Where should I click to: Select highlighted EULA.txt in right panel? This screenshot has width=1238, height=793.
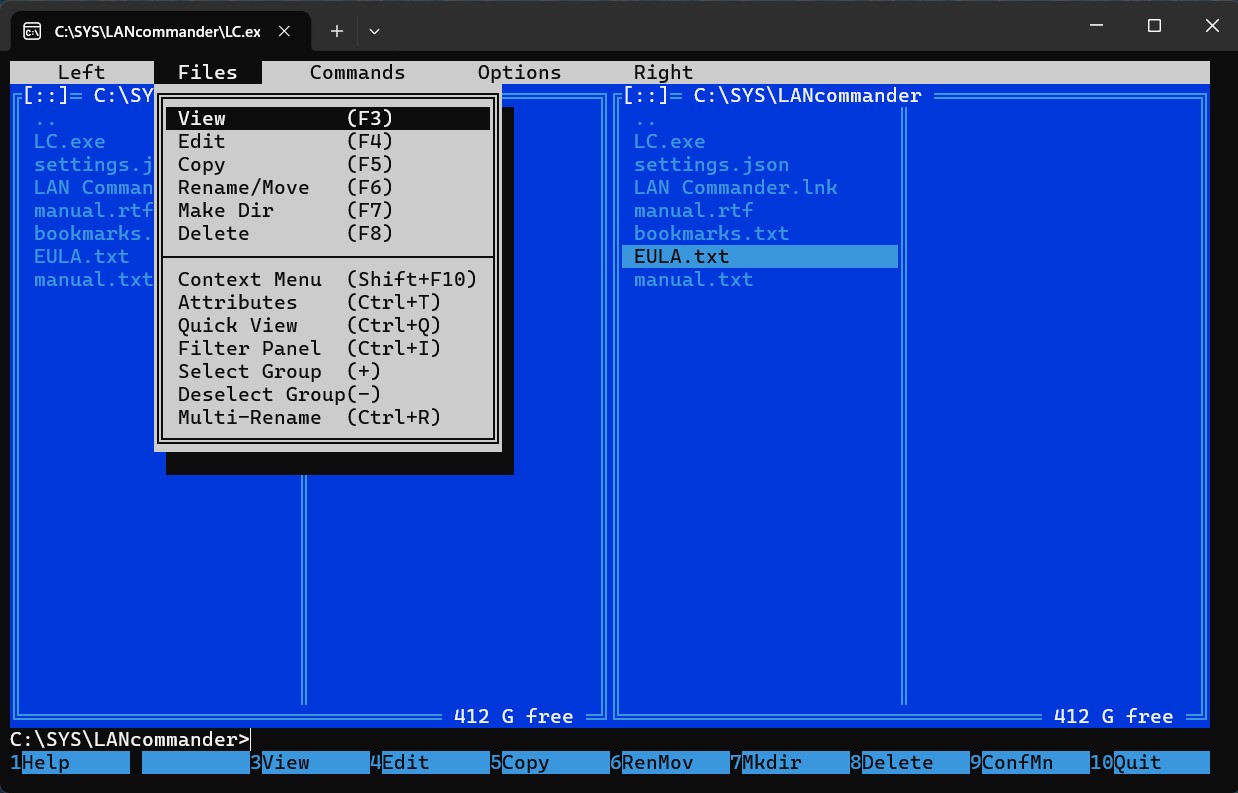pyautogui.click(x=760, y=256)
